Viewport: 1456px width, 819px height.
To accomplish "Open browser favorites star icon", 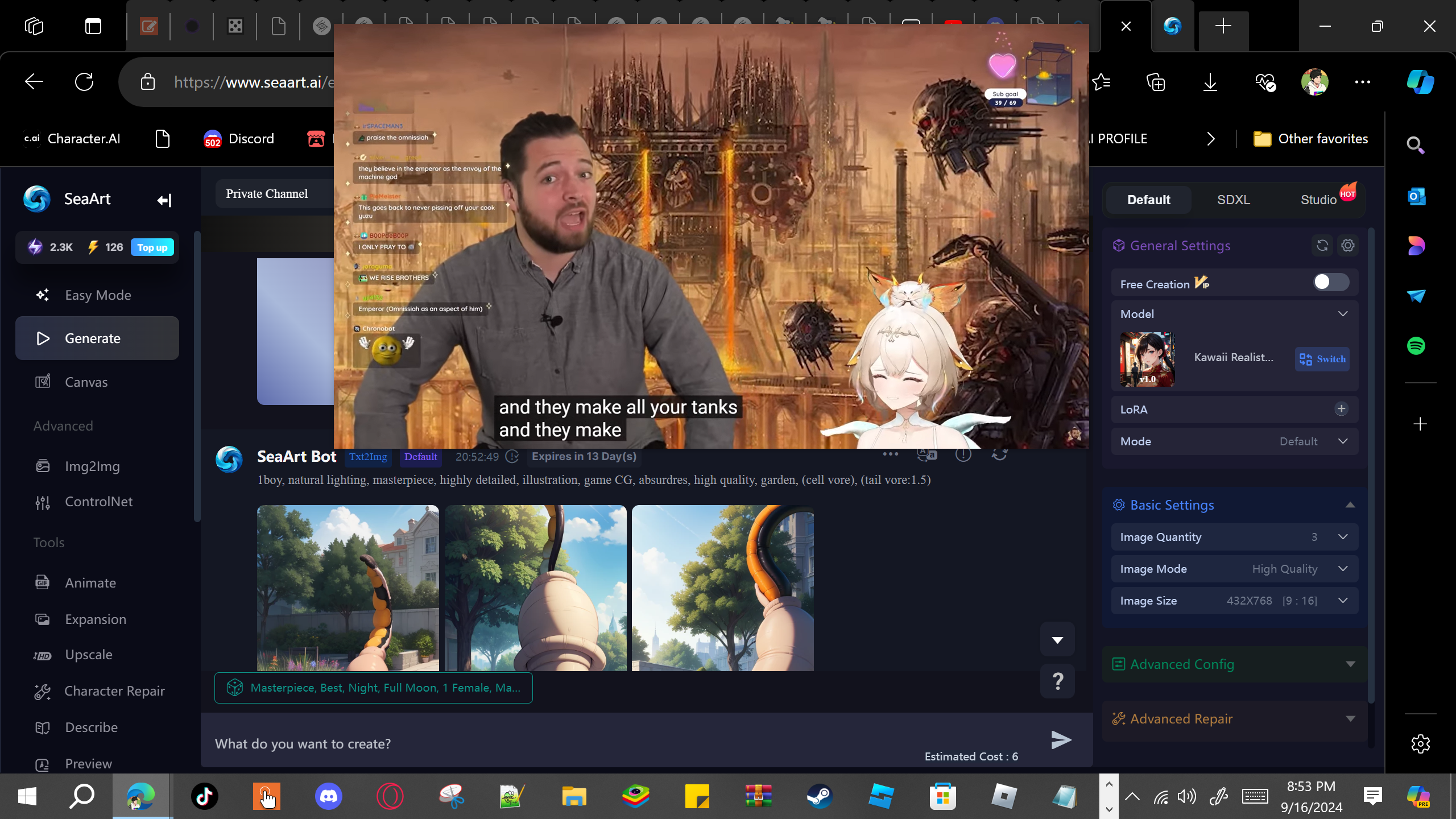I will point(1102,82).
